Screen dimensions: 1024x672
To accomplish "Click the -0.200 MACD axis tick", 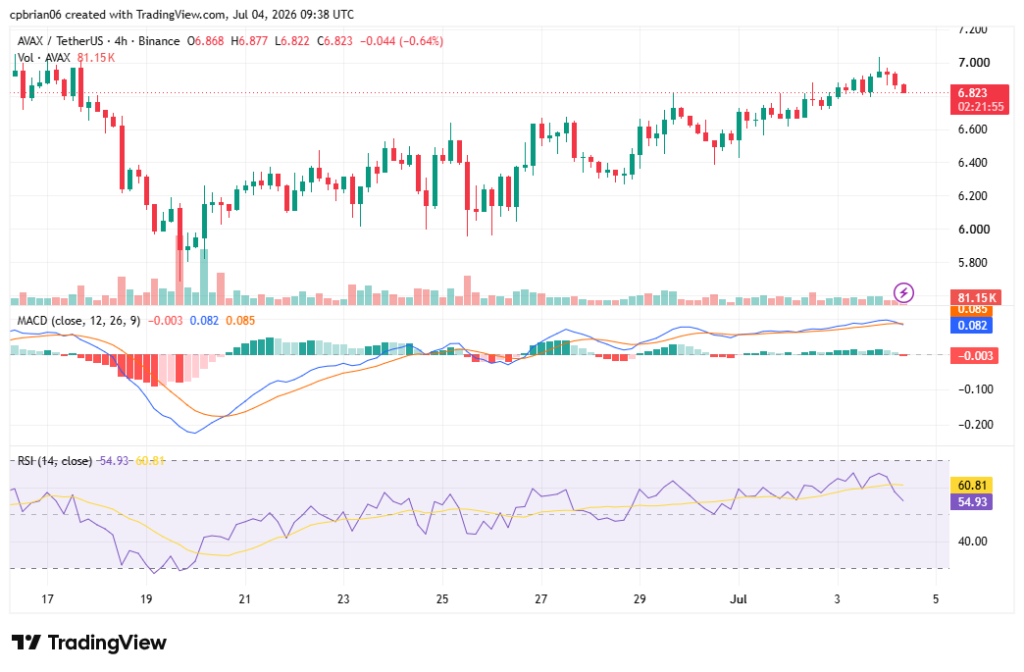I will 975,424.
